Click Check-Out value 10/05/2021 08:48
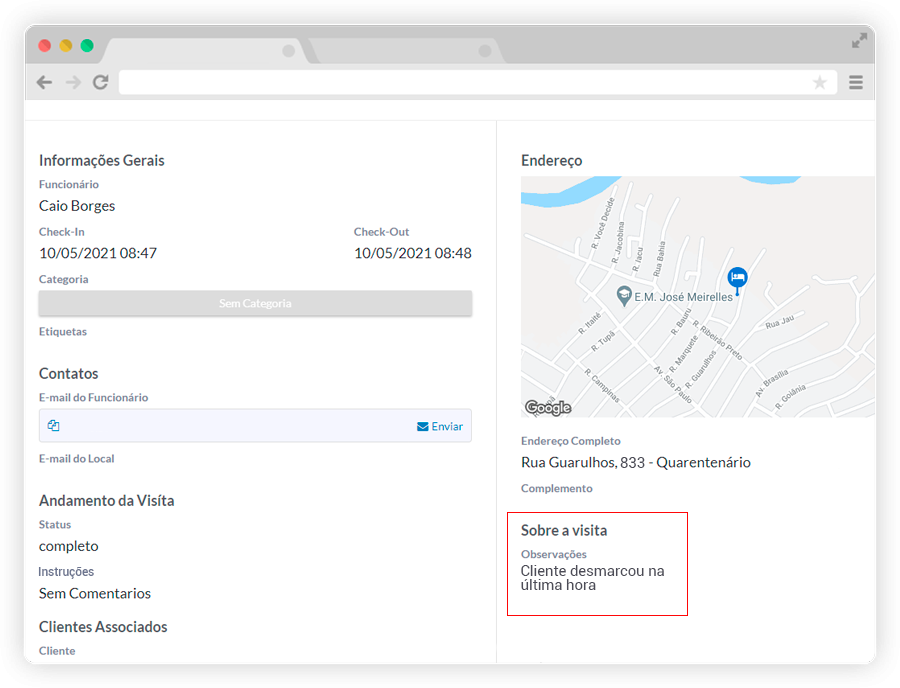Screen dimensions: 900x688 click(413, 253)
